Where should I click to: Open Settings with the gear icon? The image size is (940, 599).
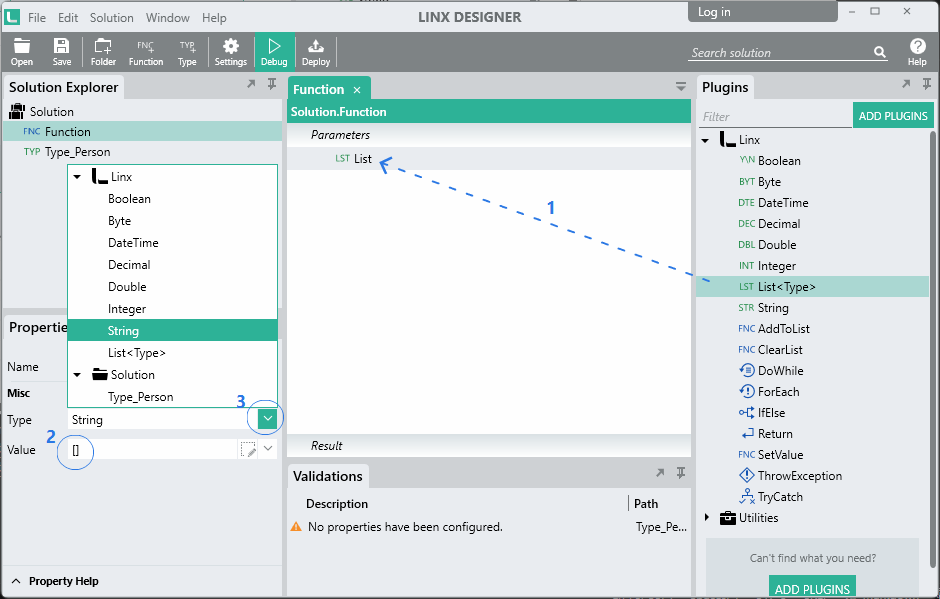click(231, 46)
